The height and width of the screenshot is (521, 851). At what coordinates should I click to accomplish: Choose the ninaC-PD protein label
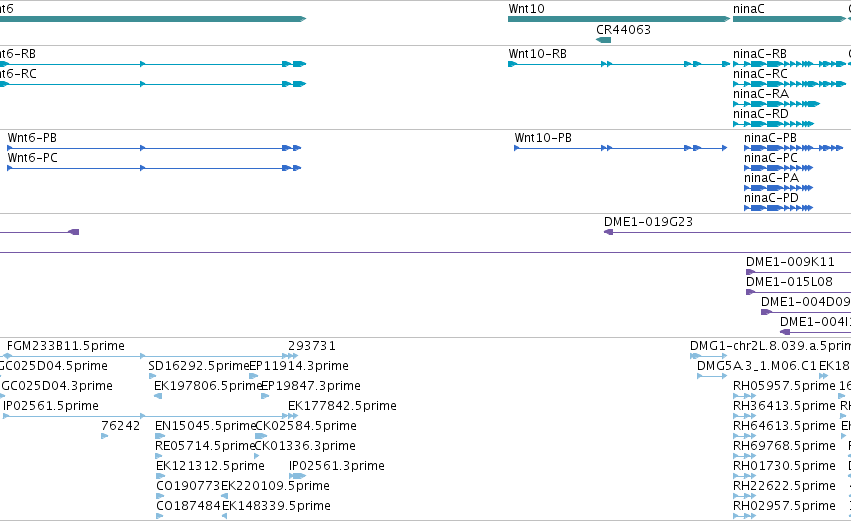(x=771, y=198)
